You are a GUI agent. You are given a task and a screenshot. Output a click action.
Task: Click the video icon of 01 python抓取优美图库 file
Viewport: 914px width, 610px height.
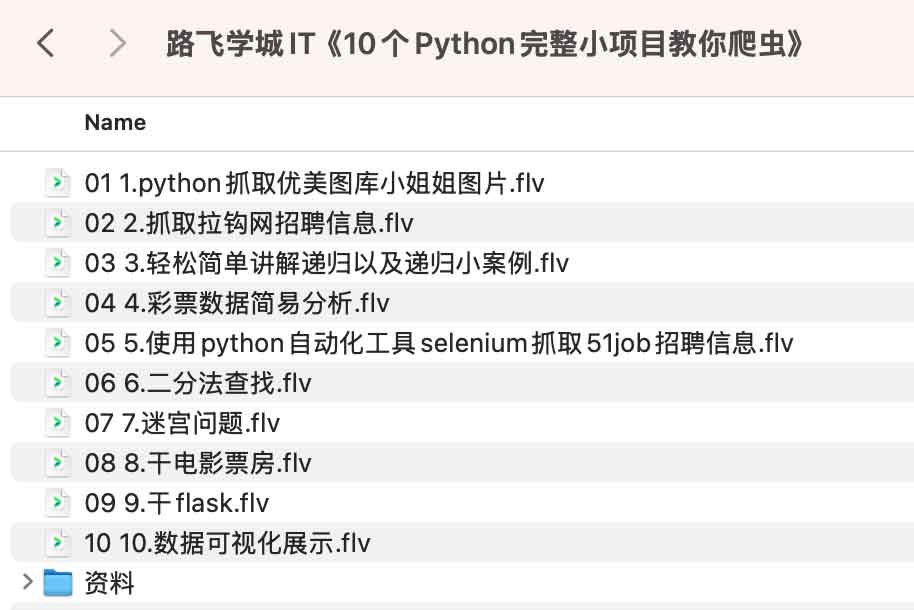click(x=58, y=183)
